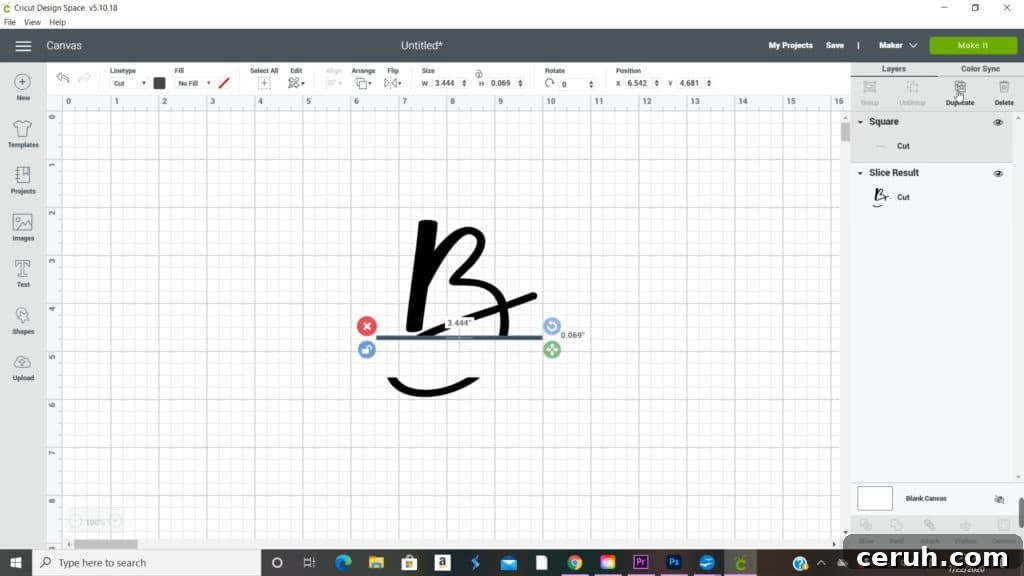Click the Redo arrow
The image size is (1024, 576).
[85, 78]
